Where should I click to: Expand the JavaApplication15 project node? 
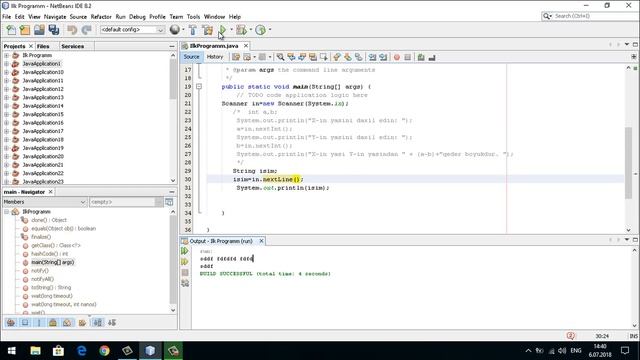pyautogui.click(x=7, y=114)
